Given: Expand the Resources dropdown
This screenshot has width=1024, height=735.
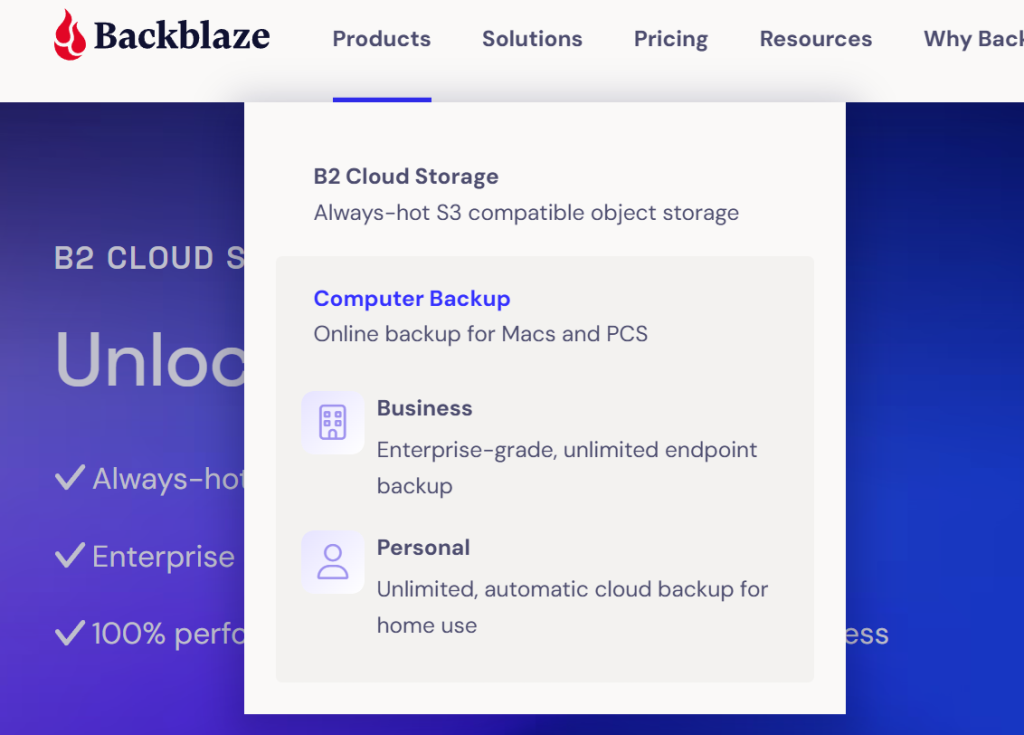Looking at the screenshot, I should pyautogui.click(x=816, y=39).
